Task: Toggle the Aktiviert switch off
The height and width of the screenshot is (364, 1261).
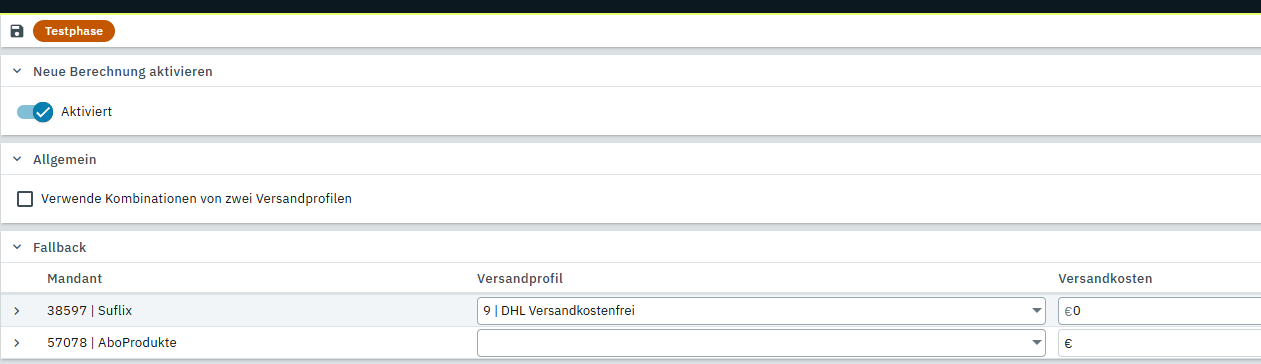Action: tap(35, 112)
